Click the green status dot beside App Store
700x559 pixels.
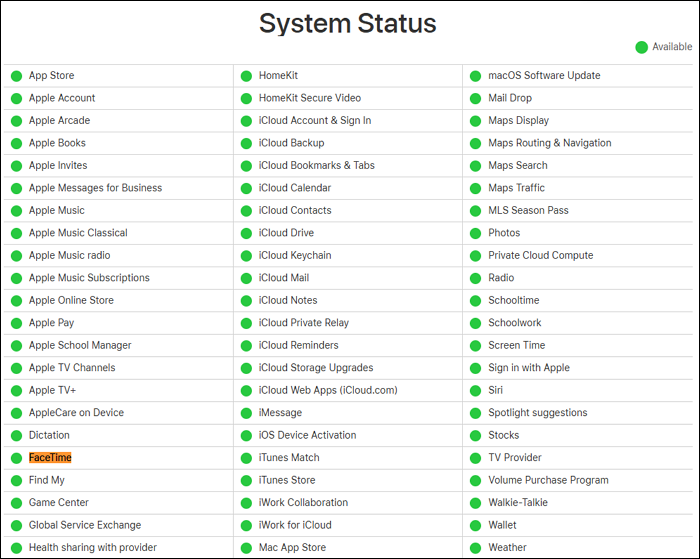click(x=17, y=76)
